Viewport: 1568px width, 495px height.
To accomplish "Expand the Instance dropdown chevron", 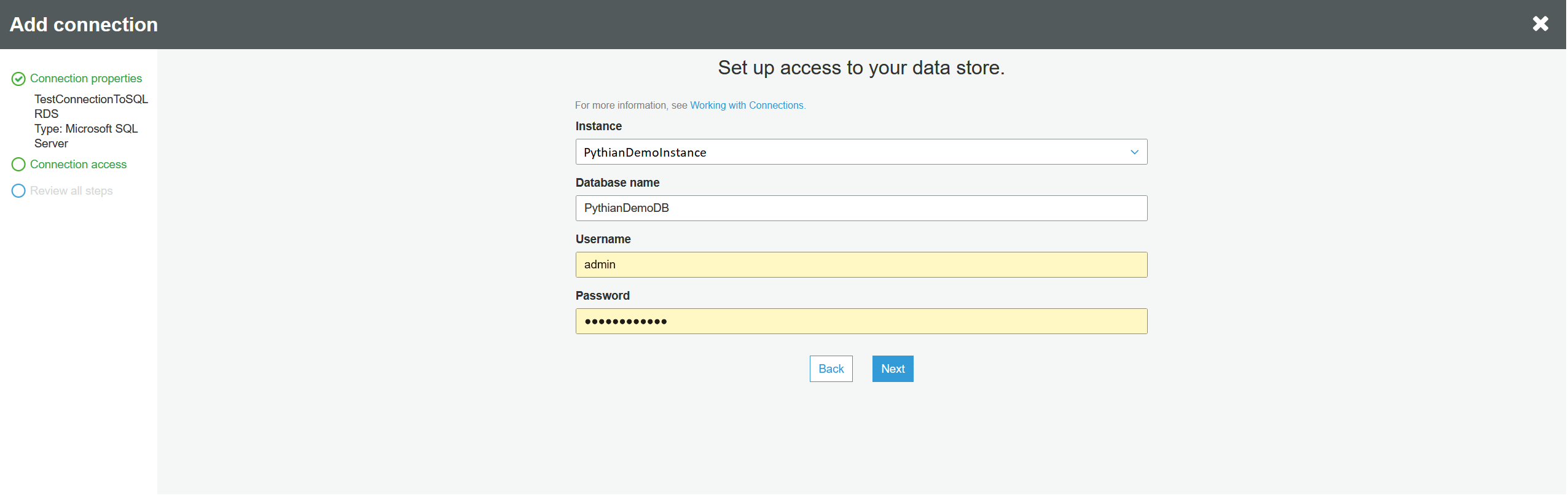I will (1134, 152).
